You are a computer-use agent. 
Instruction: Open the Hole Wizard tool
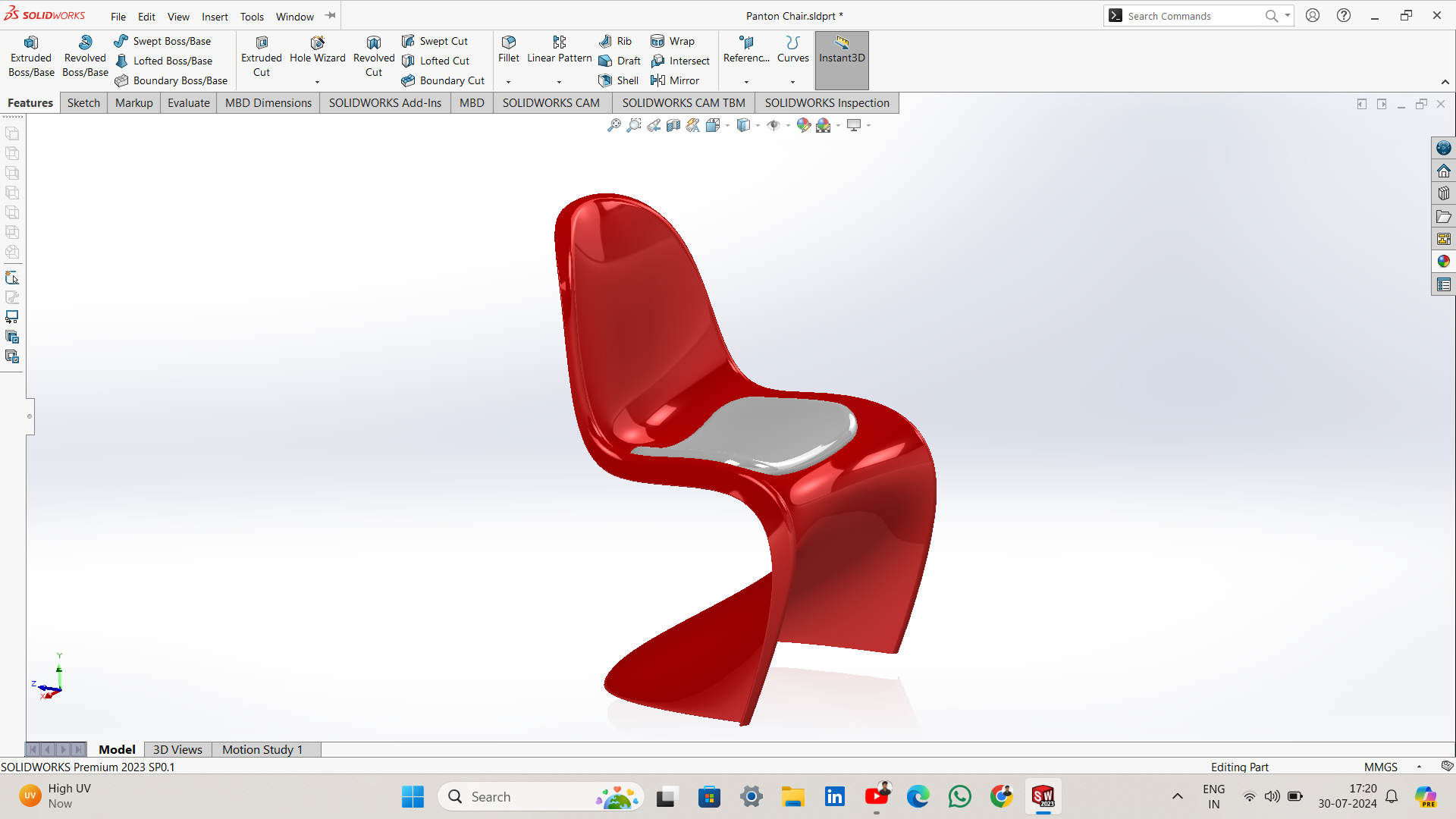pyautogui.click(x=317, y=50)
